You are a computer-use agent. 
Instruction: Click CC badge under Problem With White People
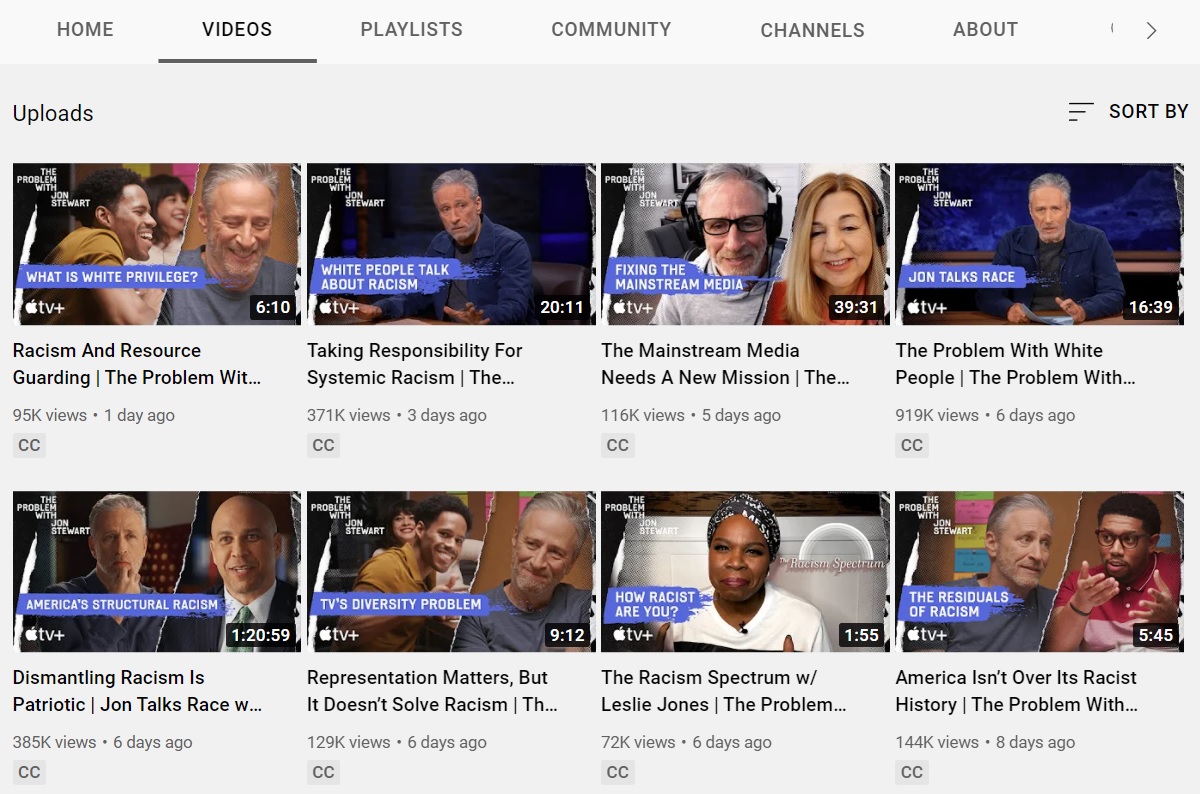(911, 445)
